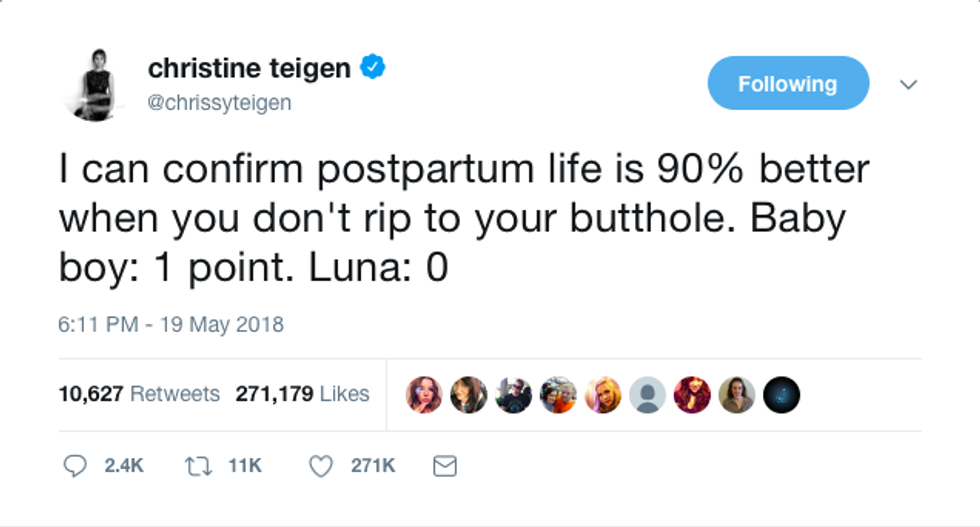Expand the tweet options chevron menu
980x527 pixels.
coord(908,85)
